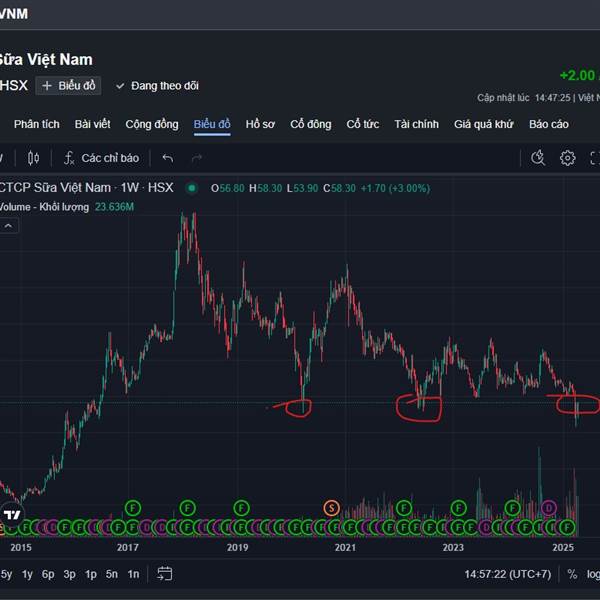Click the 2015 label on time axis
Screen dimensions: 600x600
pyautogui.click(x=21, y=548)
